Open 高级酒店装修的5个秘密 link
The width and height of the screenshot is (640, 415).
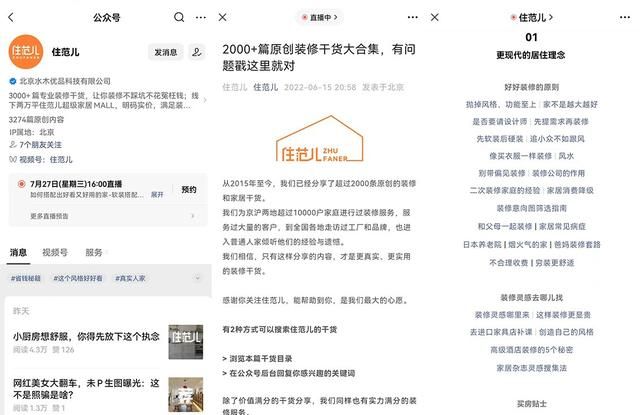[x=531, y=350]
